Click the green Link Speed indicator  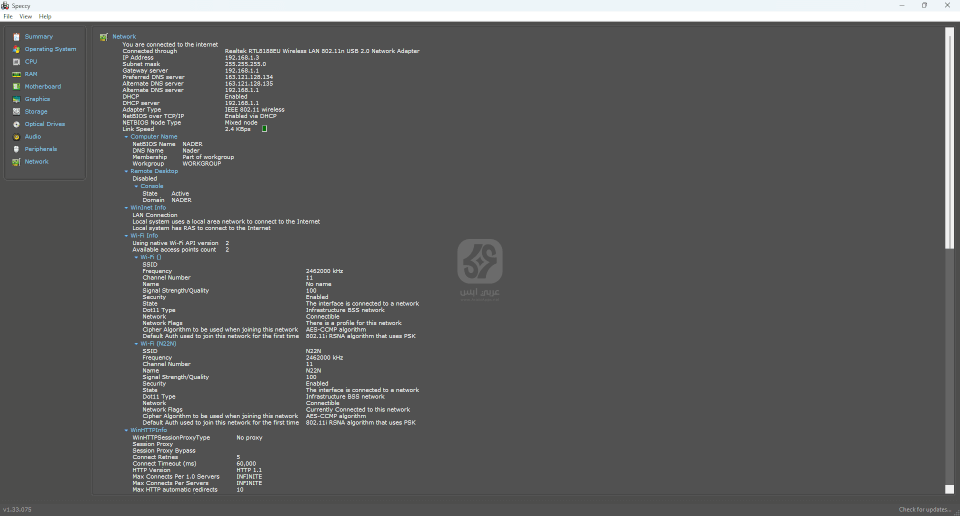pos(264,129)
